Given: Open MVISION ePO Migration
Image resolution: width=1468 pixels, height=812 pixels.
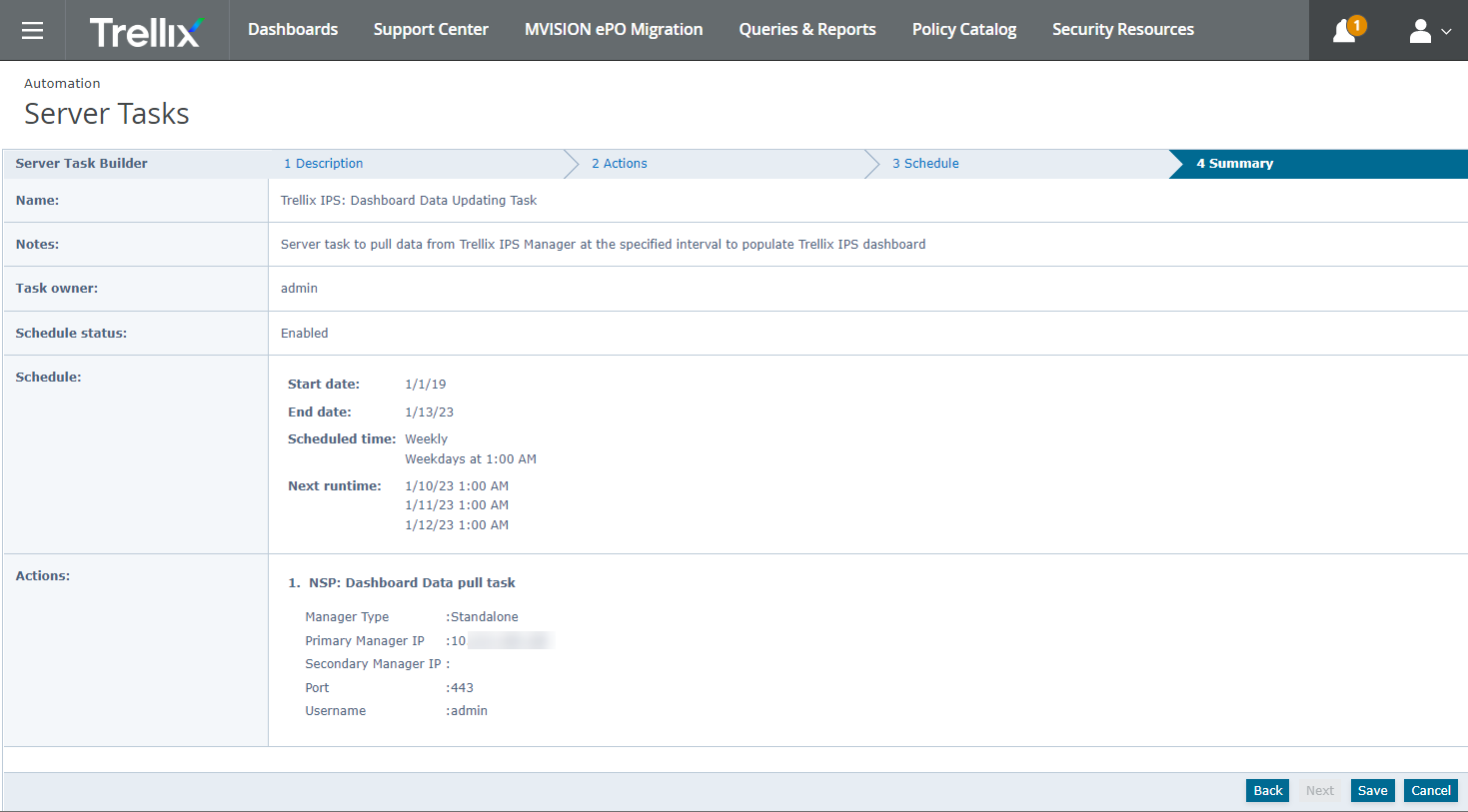Looking at the screenshot, I should point(614,30).
